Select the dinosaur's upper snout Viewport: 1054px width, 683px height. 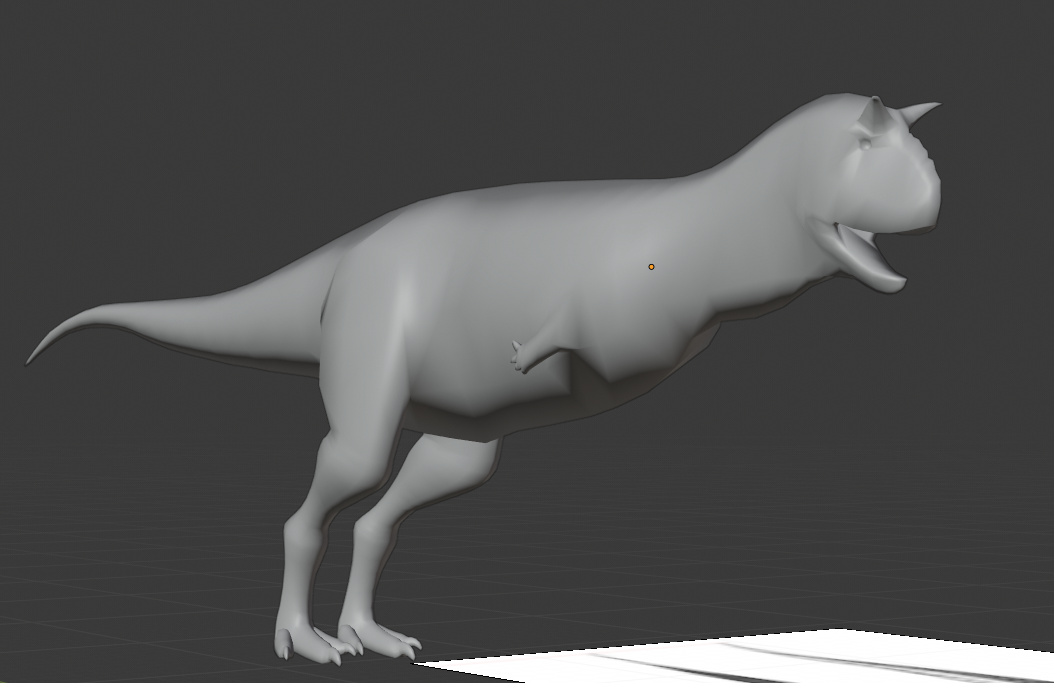912,192
